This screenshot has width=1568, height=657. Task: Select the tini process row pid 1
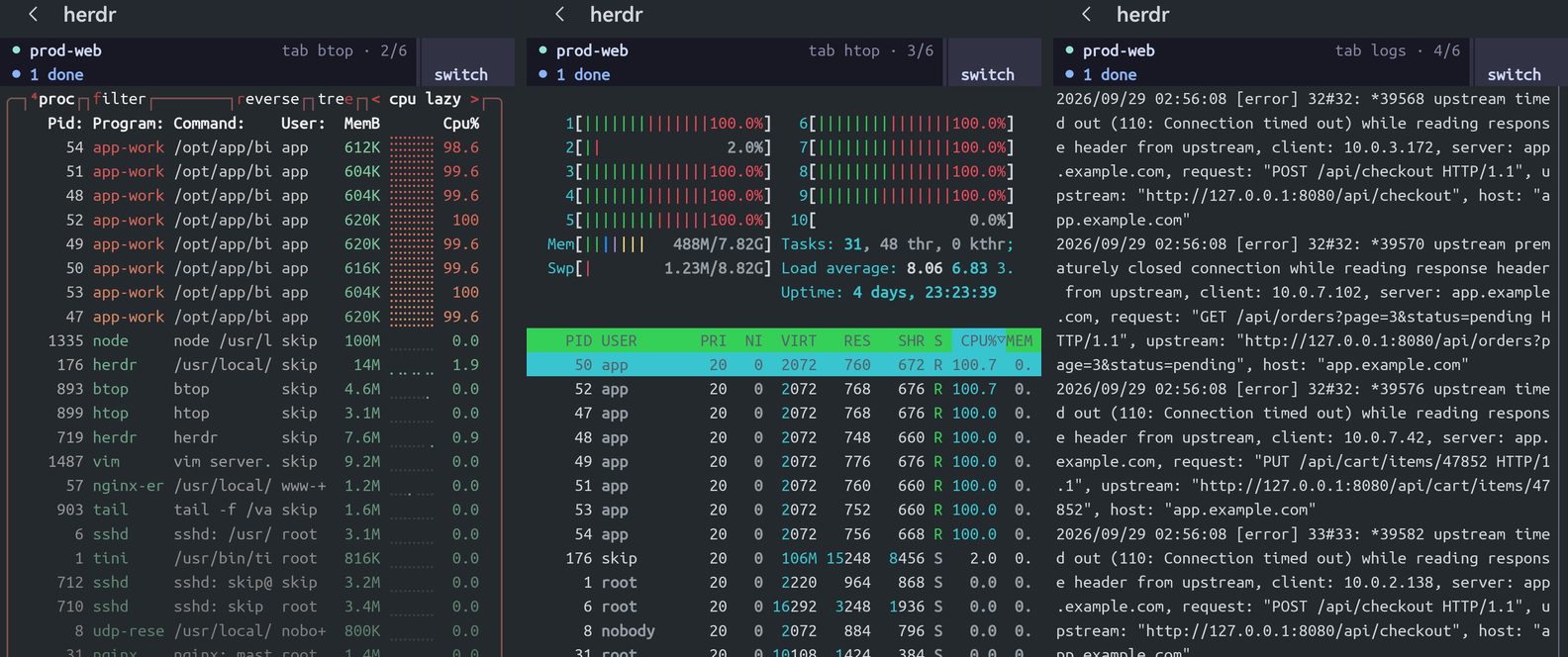coord(253,558)
